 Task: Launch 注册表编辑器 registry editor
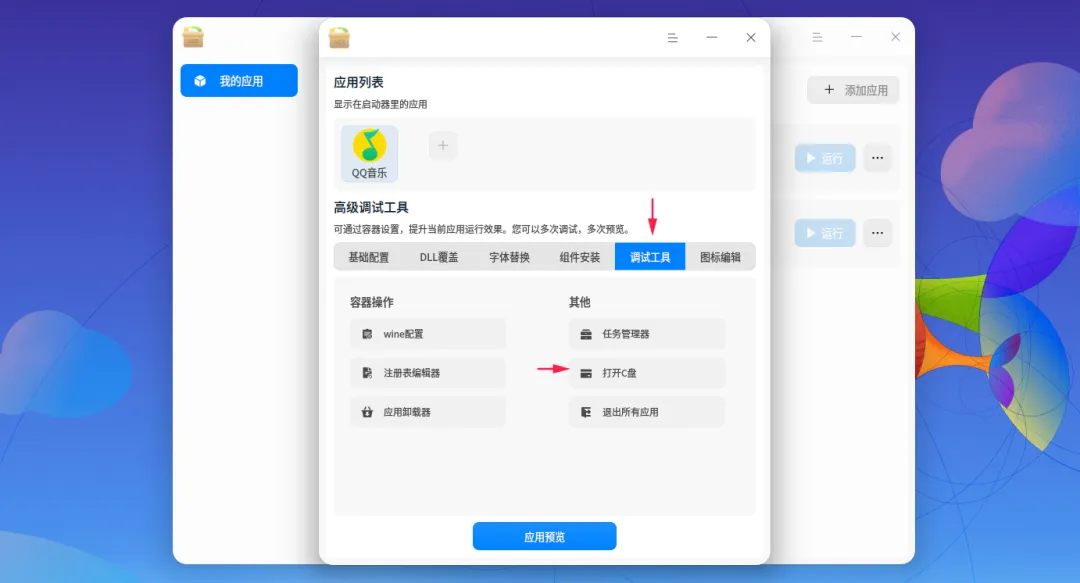427,373
